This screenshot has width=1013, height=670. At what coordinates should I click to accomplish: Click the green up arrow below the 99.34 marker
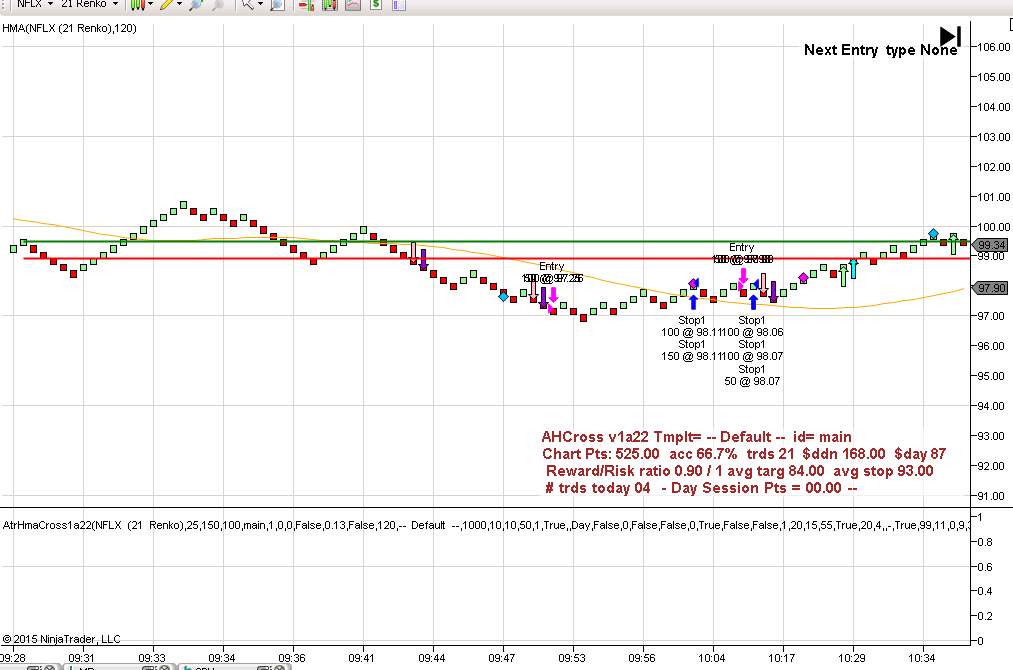[x=953, y=245]
